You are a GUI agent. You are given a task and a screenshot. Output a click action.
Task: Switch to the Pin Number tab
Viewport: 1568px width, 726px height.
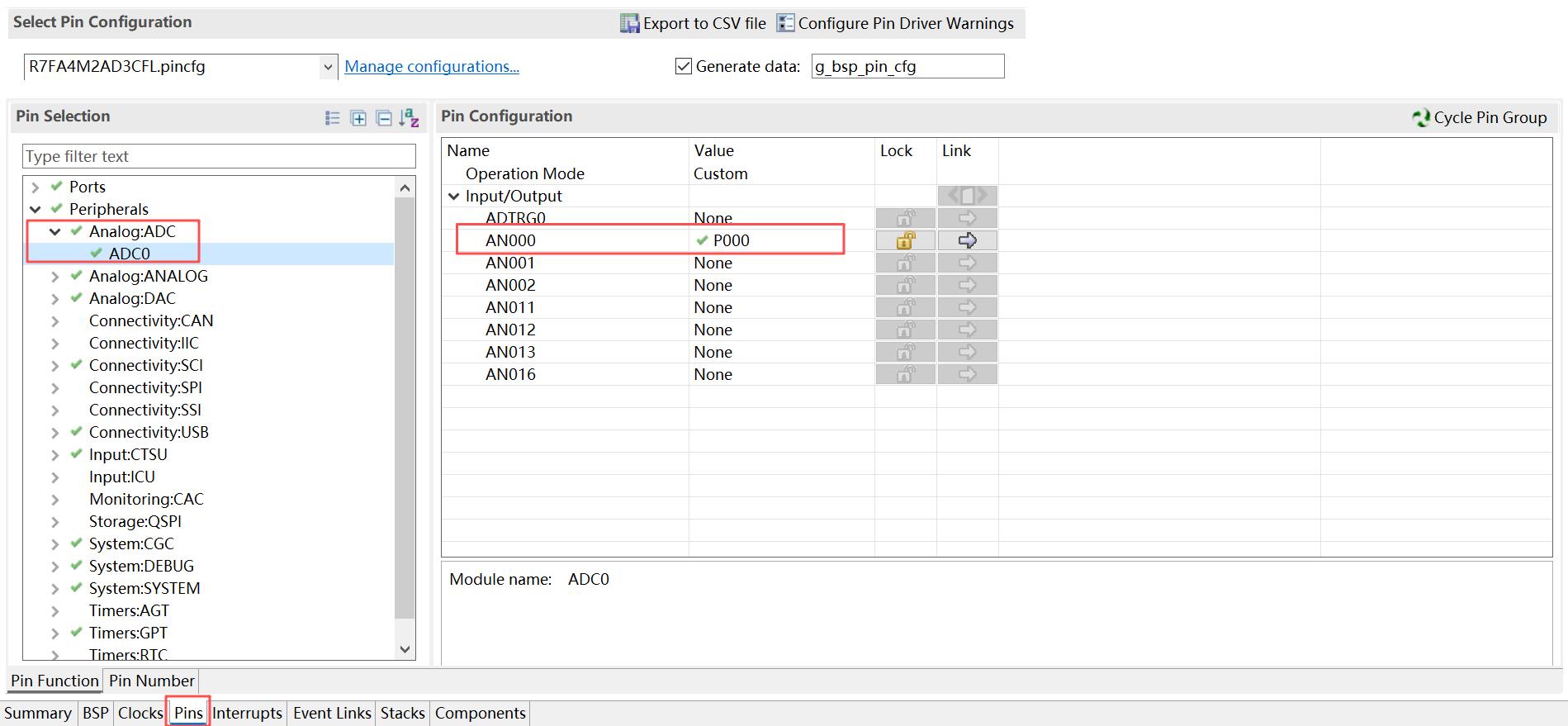point(152,681)
